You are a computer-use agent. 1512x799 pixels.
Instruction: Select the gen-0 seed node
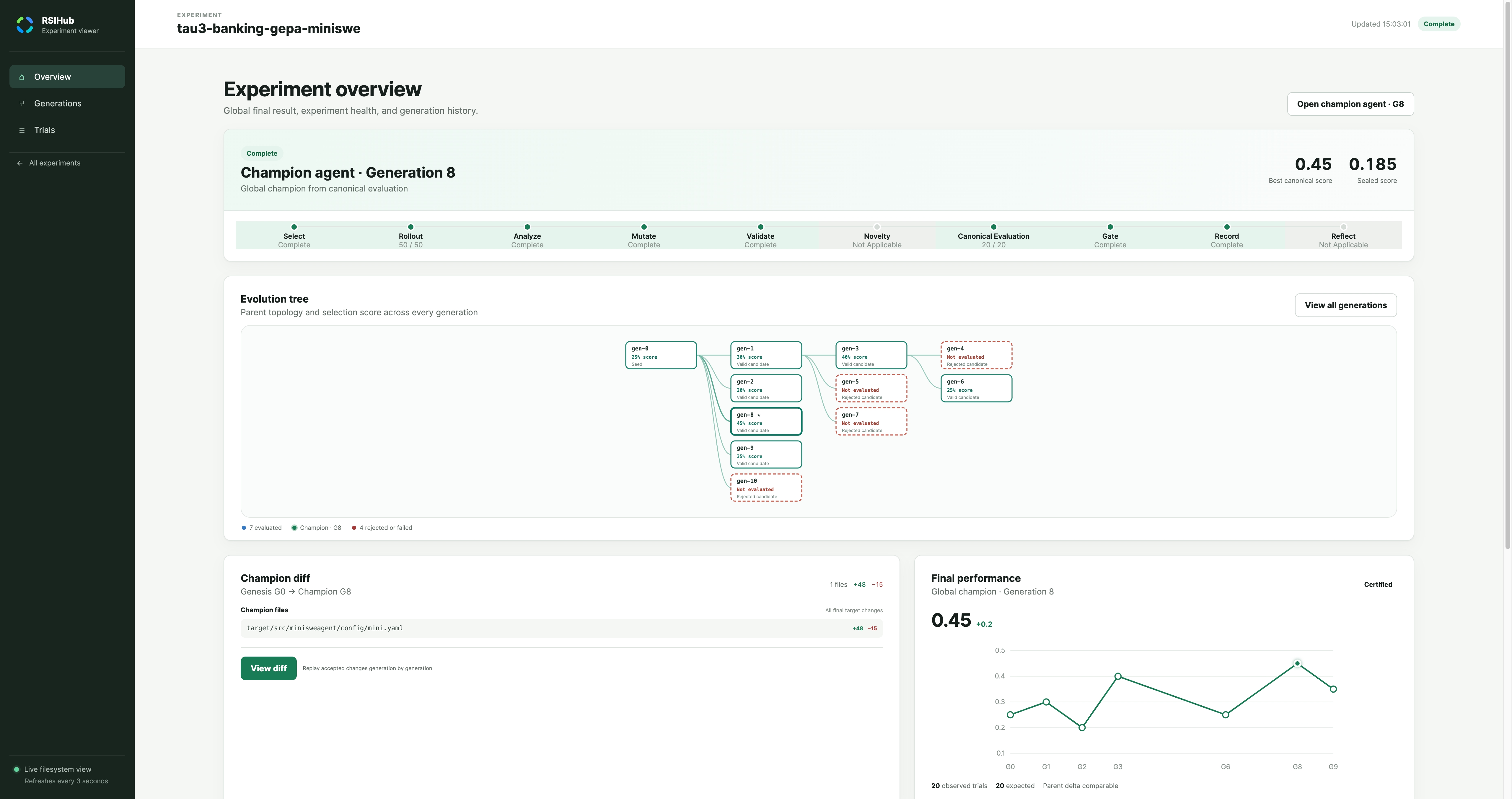tap(661, 355)
